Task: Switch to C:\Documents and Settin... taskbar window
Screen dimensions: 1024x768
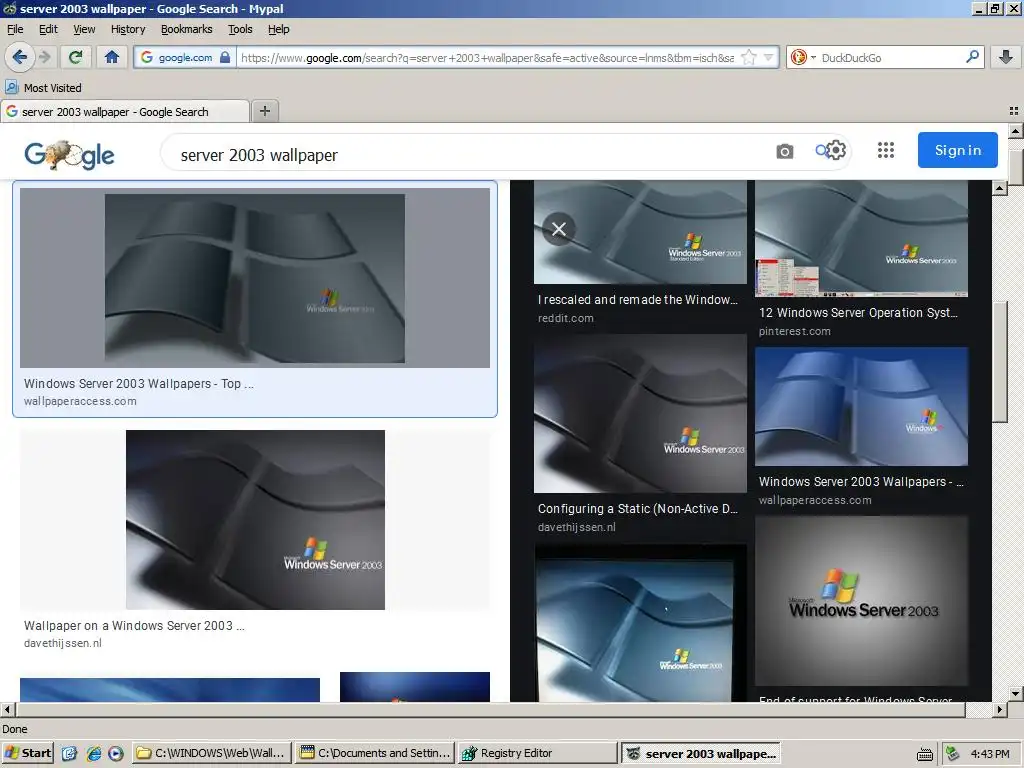Action: click(374, 753)
